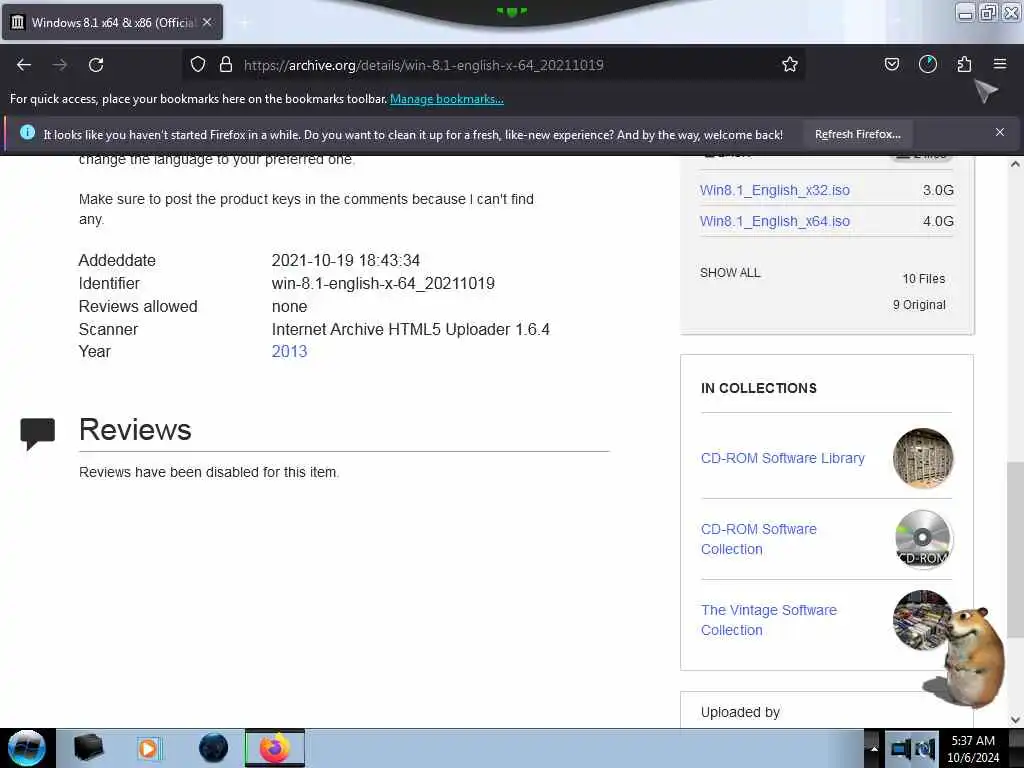This screenshot has height=768, width=1024.
Task: Click the Refresh Firefox button
Action: point(857,134)
